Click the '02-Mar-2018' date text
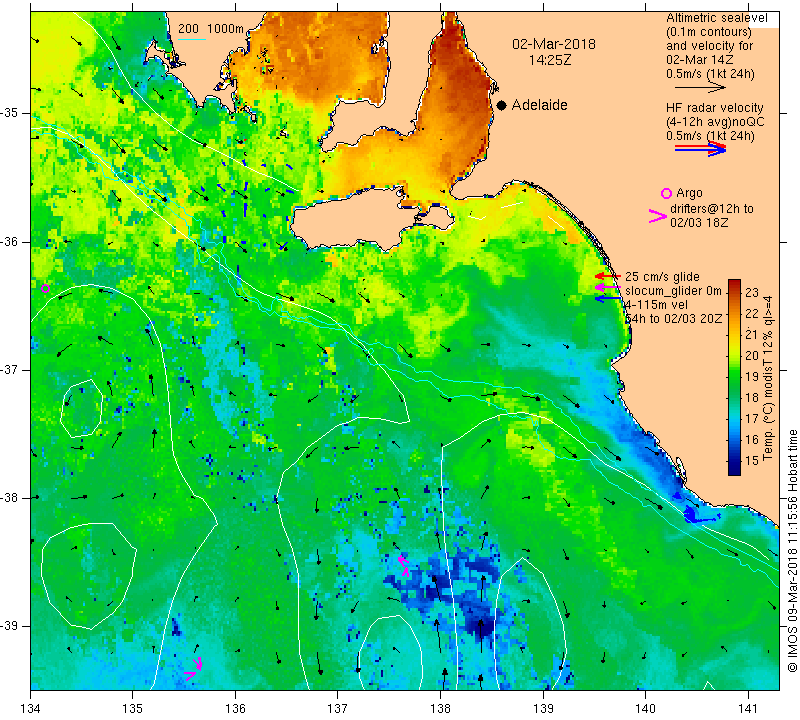Image resolution: width=800 pixels, height=720 pixels. point(554,44)
